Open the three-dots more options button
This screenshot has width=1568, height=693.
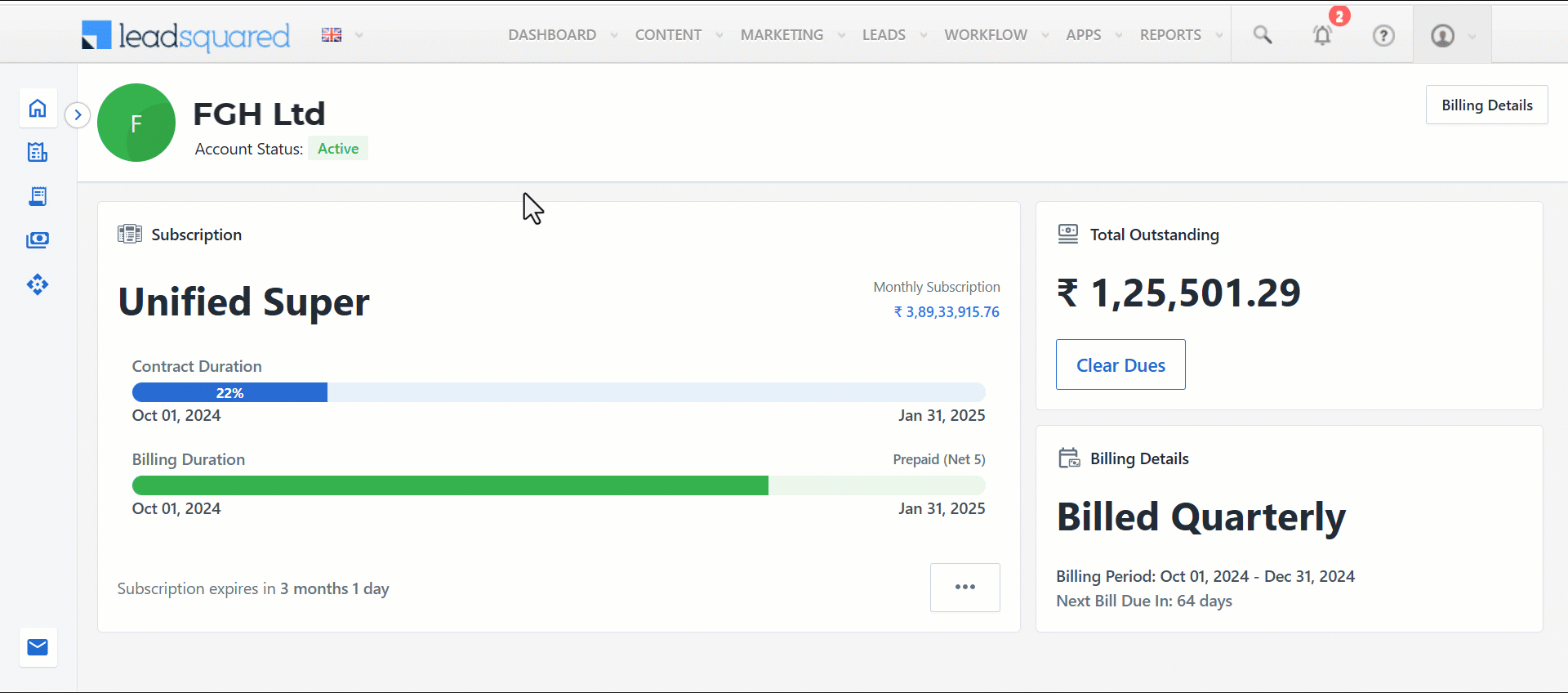click(x=965, y=587)
